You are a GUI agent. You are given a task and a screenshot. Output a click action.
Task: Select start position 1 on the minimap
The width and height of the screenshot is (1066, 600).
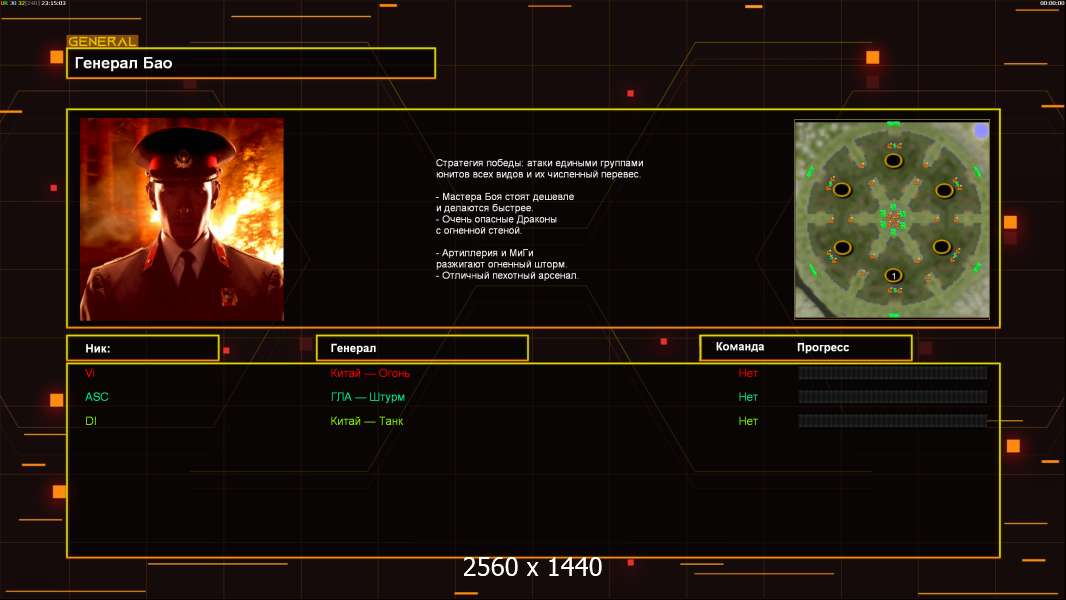[893, 275]
